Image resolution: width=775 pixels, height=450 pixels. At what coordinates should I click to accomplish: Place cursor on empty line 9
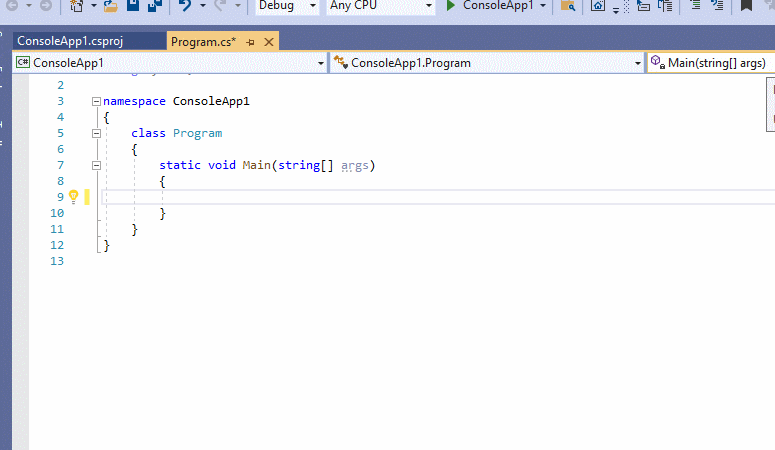(x=438, y=197)
